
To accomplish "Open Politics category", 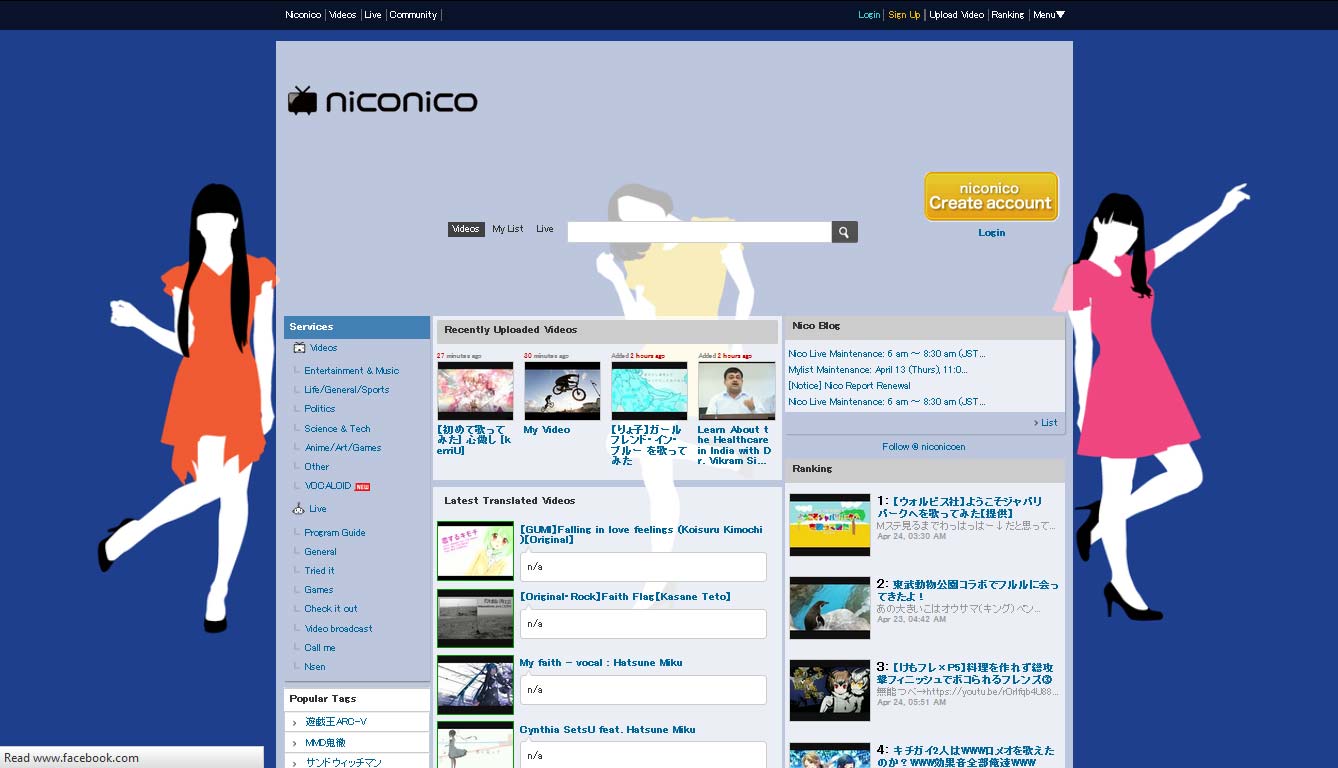I will tap(320, 409).
